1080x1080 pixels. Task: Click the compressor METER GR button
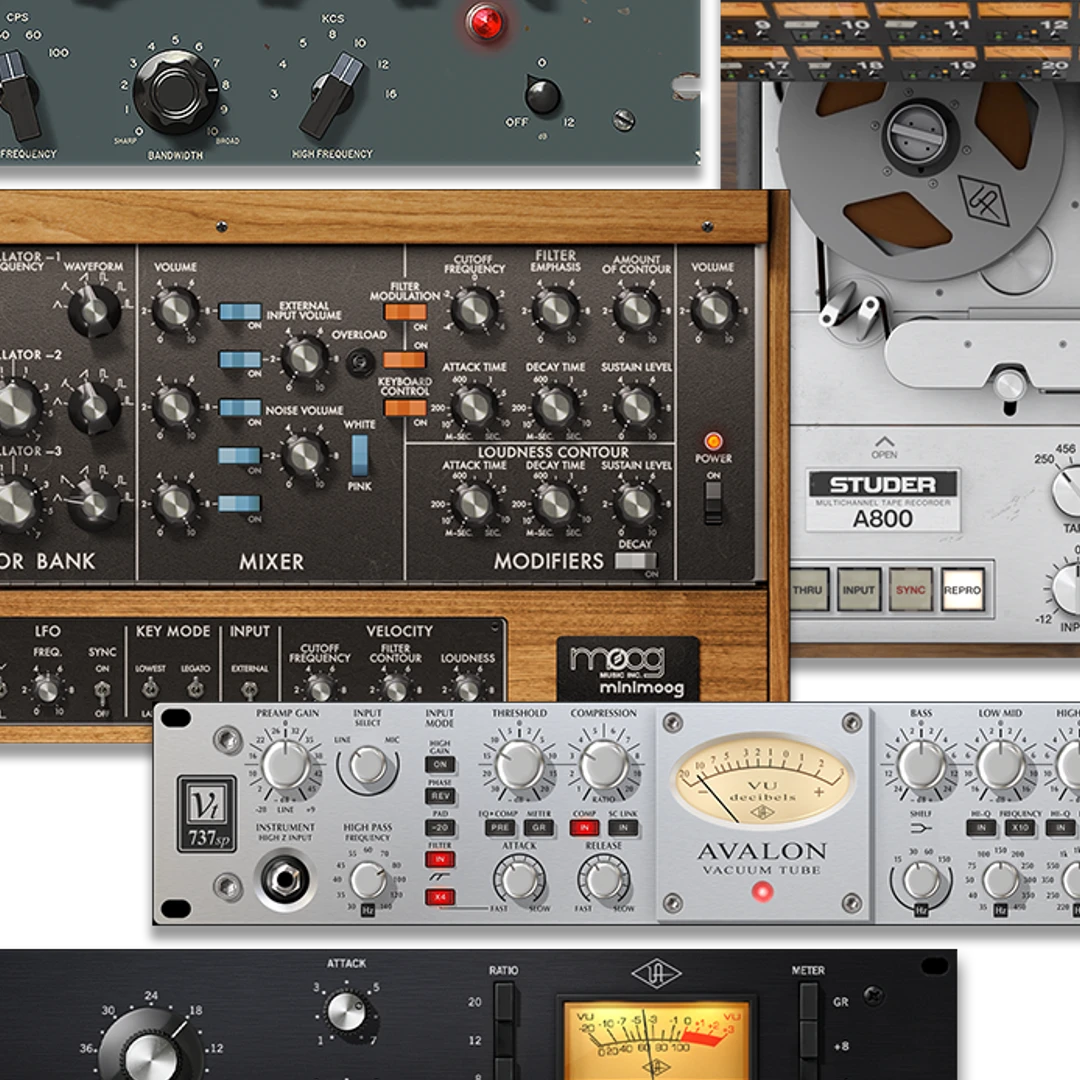[809, 1001]
